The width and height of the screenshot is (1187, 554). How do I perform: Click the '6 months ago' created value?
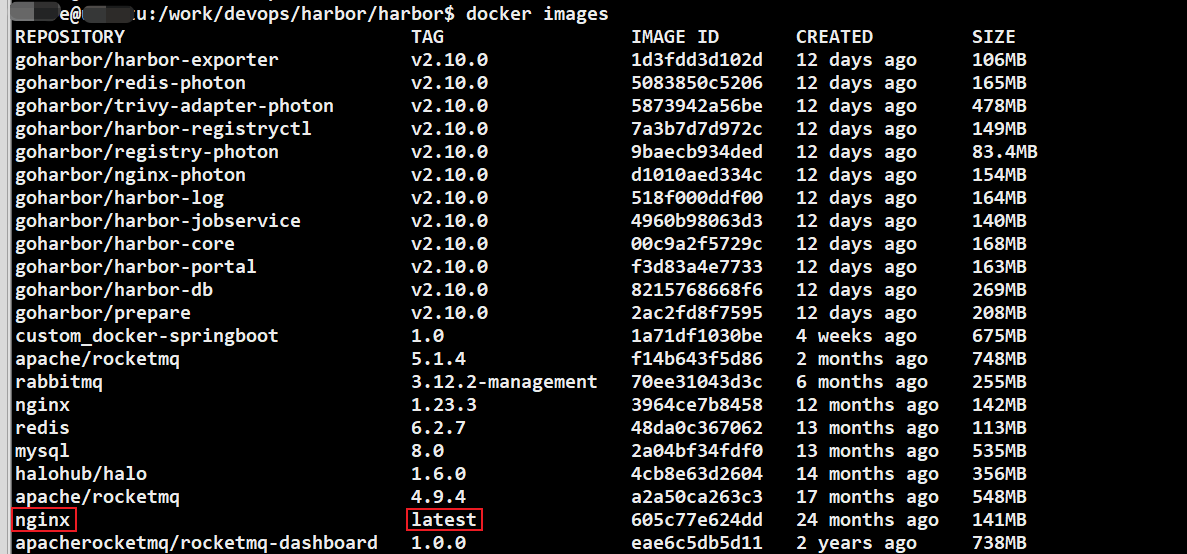(861, 382)
